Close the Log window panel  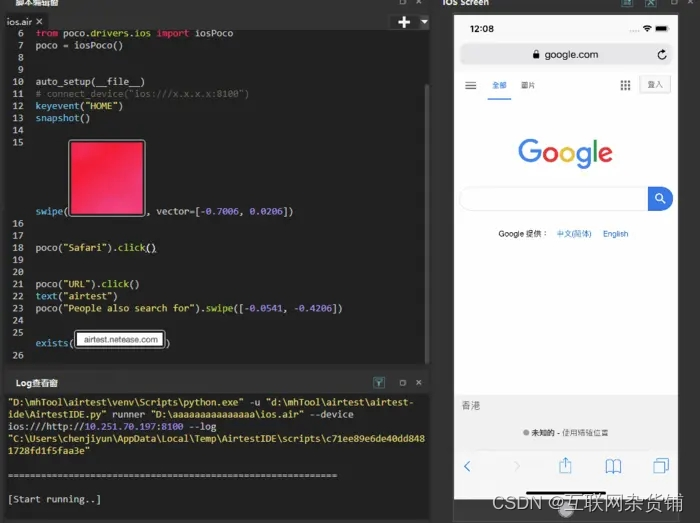point(419,382)
